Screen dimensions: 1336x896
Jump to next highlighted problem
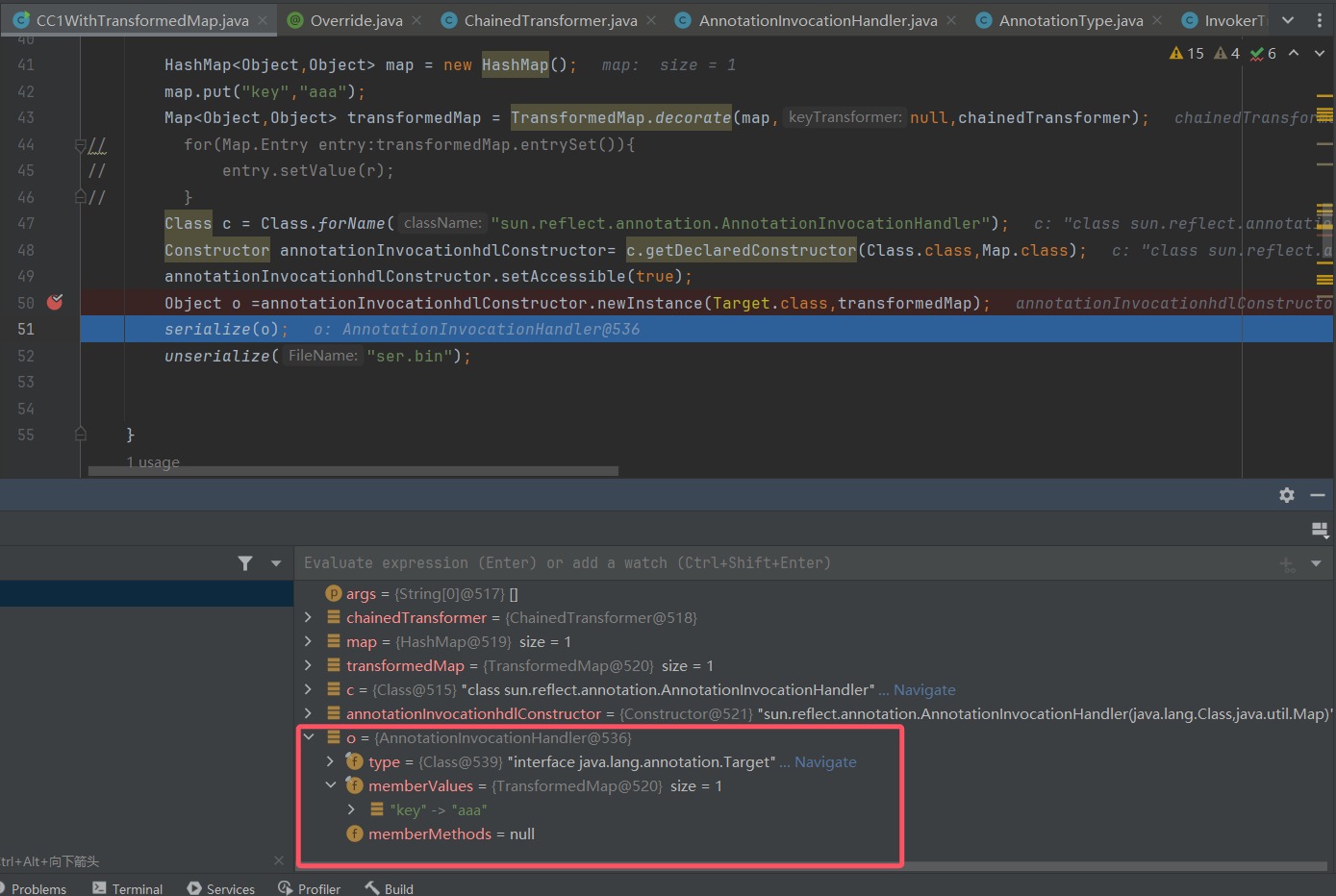[x=1320, y=53]
